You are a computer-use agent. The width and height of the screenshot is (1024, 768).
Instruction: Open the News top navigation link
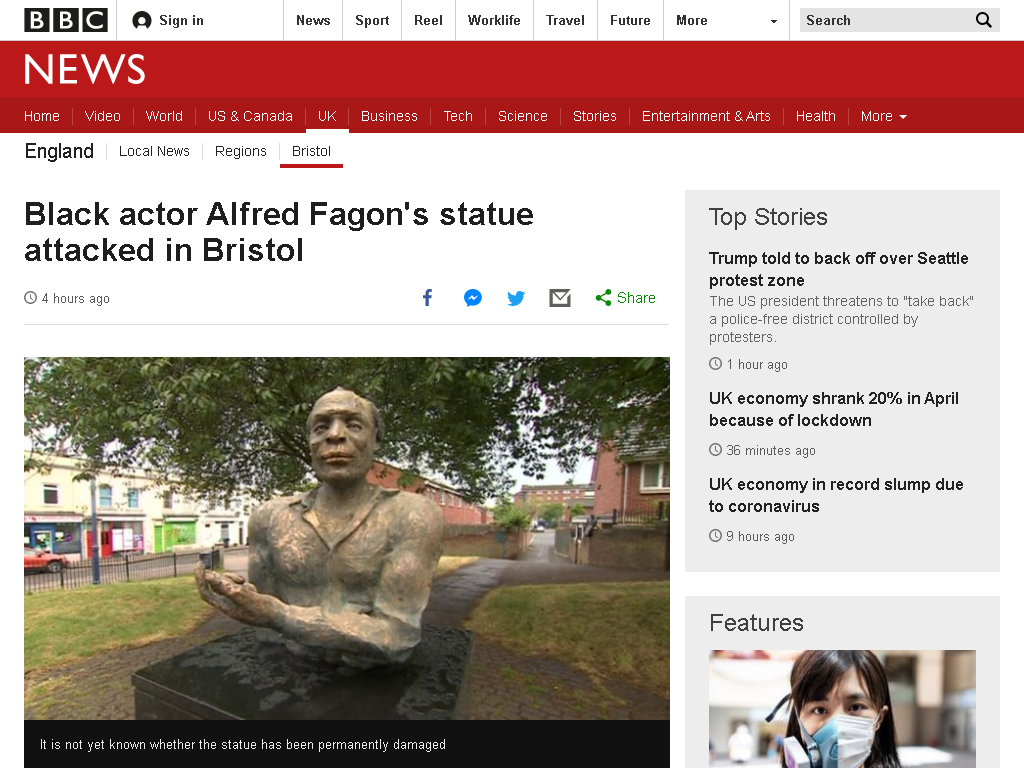[x=313, y=20]
